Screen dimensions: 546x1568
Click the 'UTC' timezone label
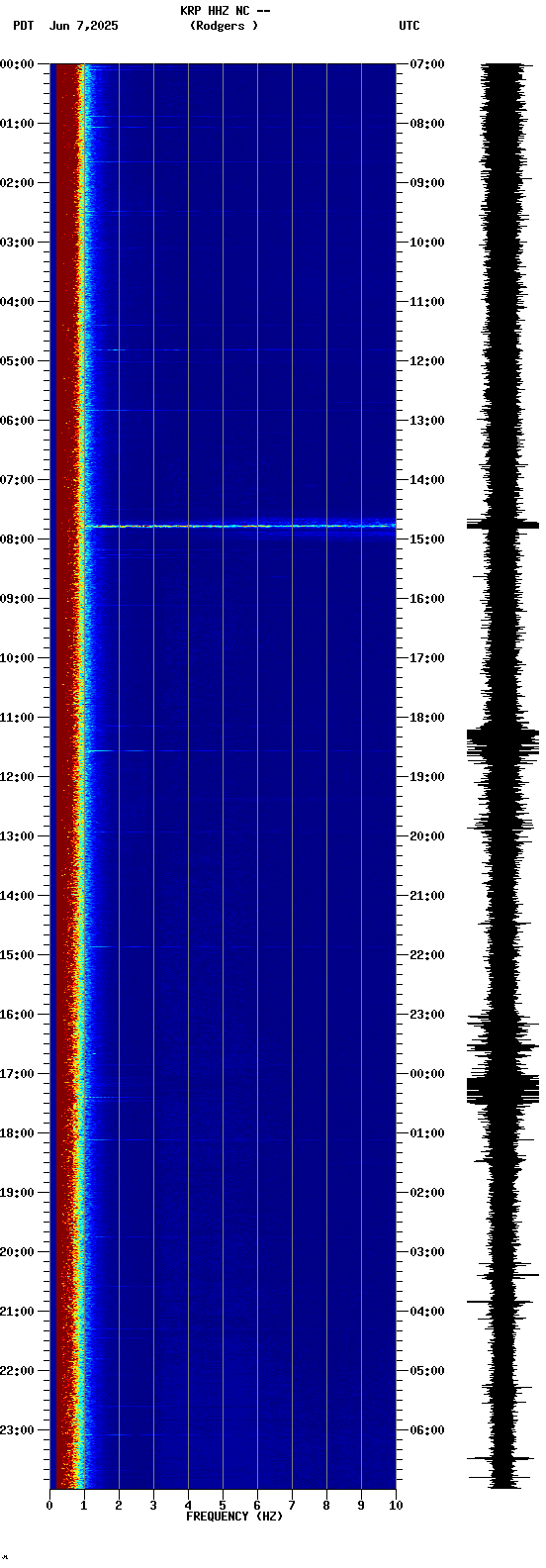pyautogui.click(x=409, y=26)
